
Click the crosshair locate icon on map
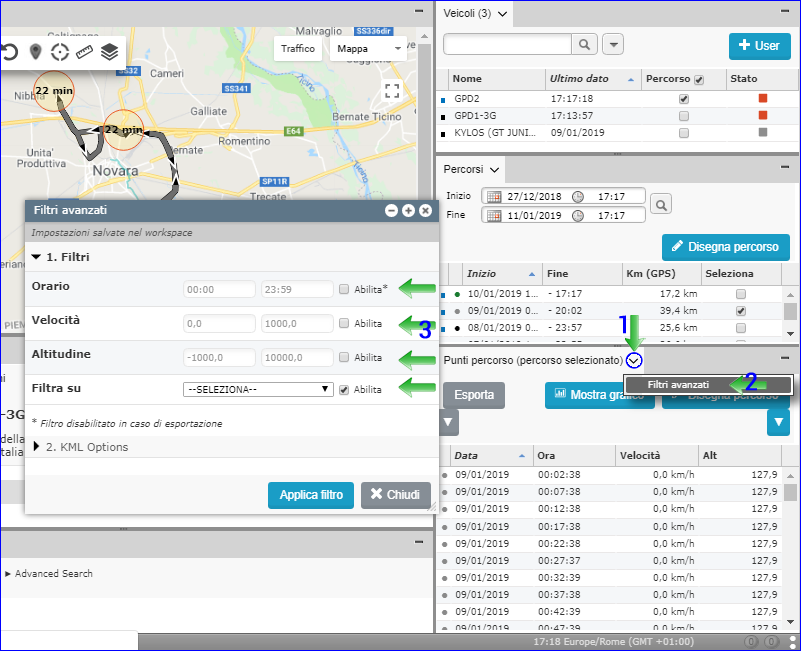point(60,52)
